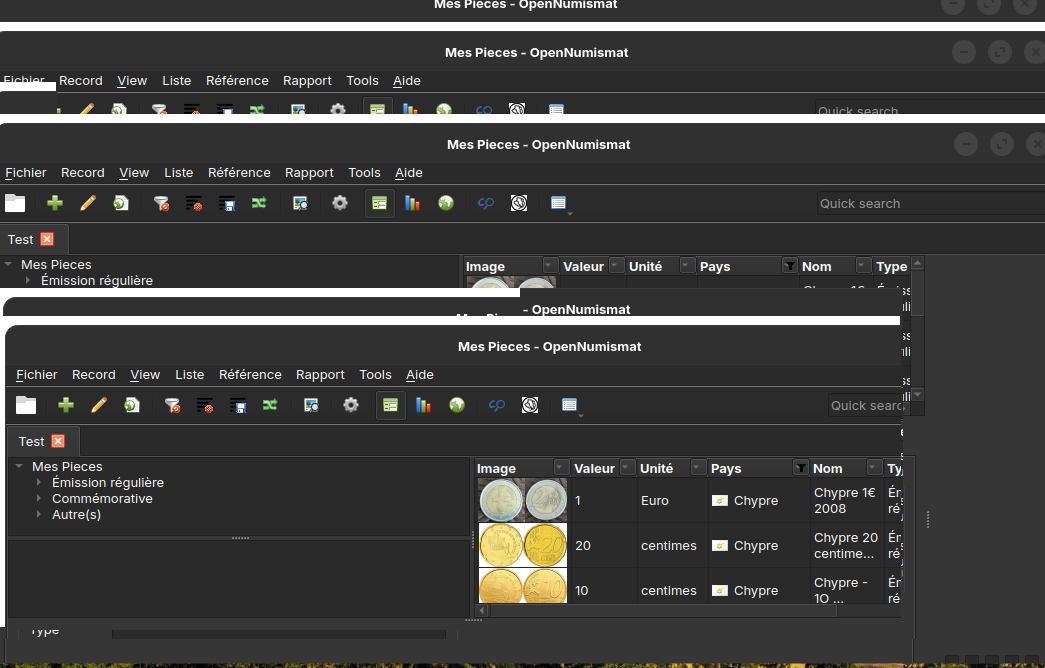Close Test tab in front window
1045x668 pixels.
coord(59,441)
